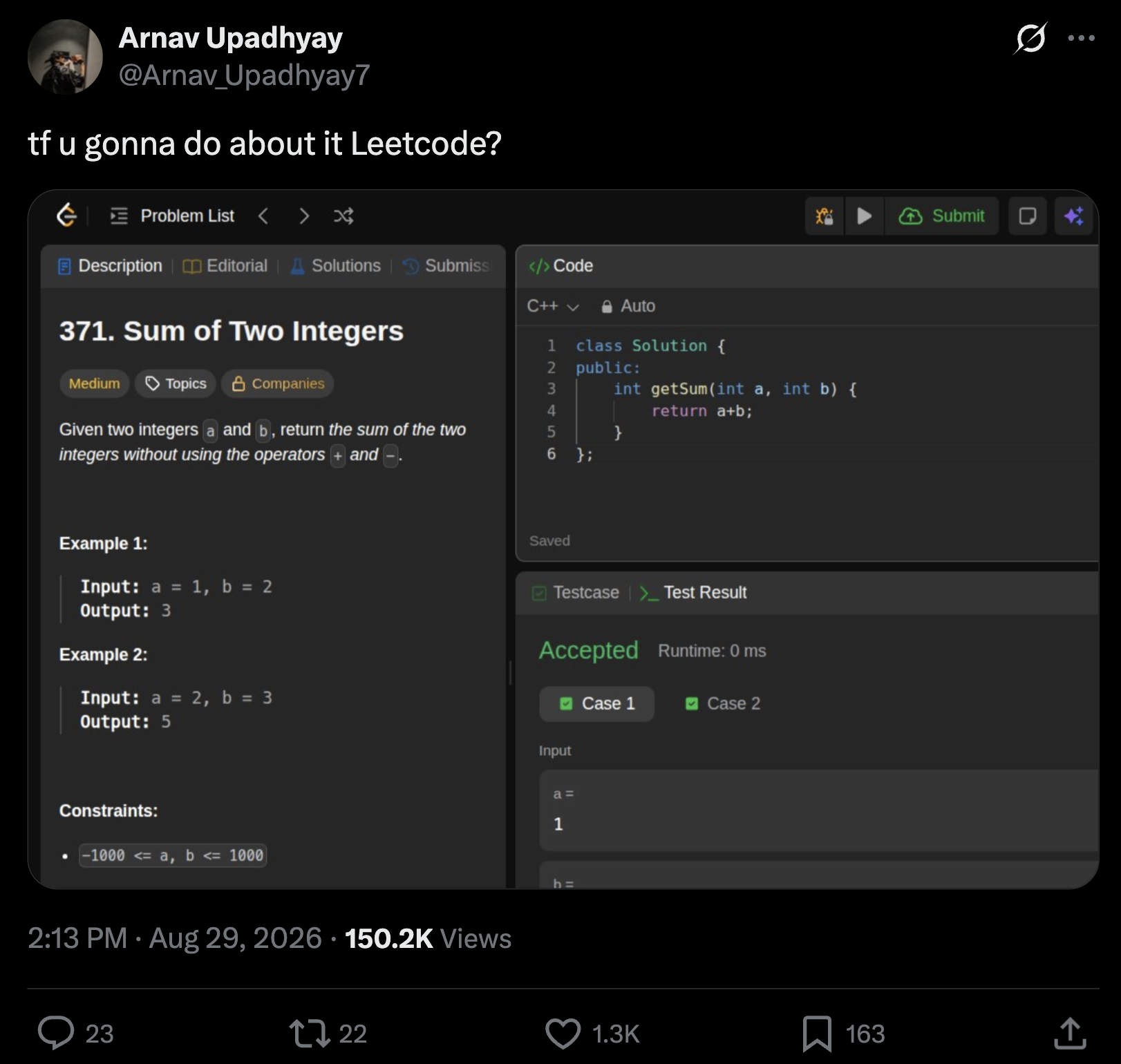The height and width of the screenshot is (1064, 1121).
Task: Click the Grok slashed-circle icon
Action: tap(1030, 38)
